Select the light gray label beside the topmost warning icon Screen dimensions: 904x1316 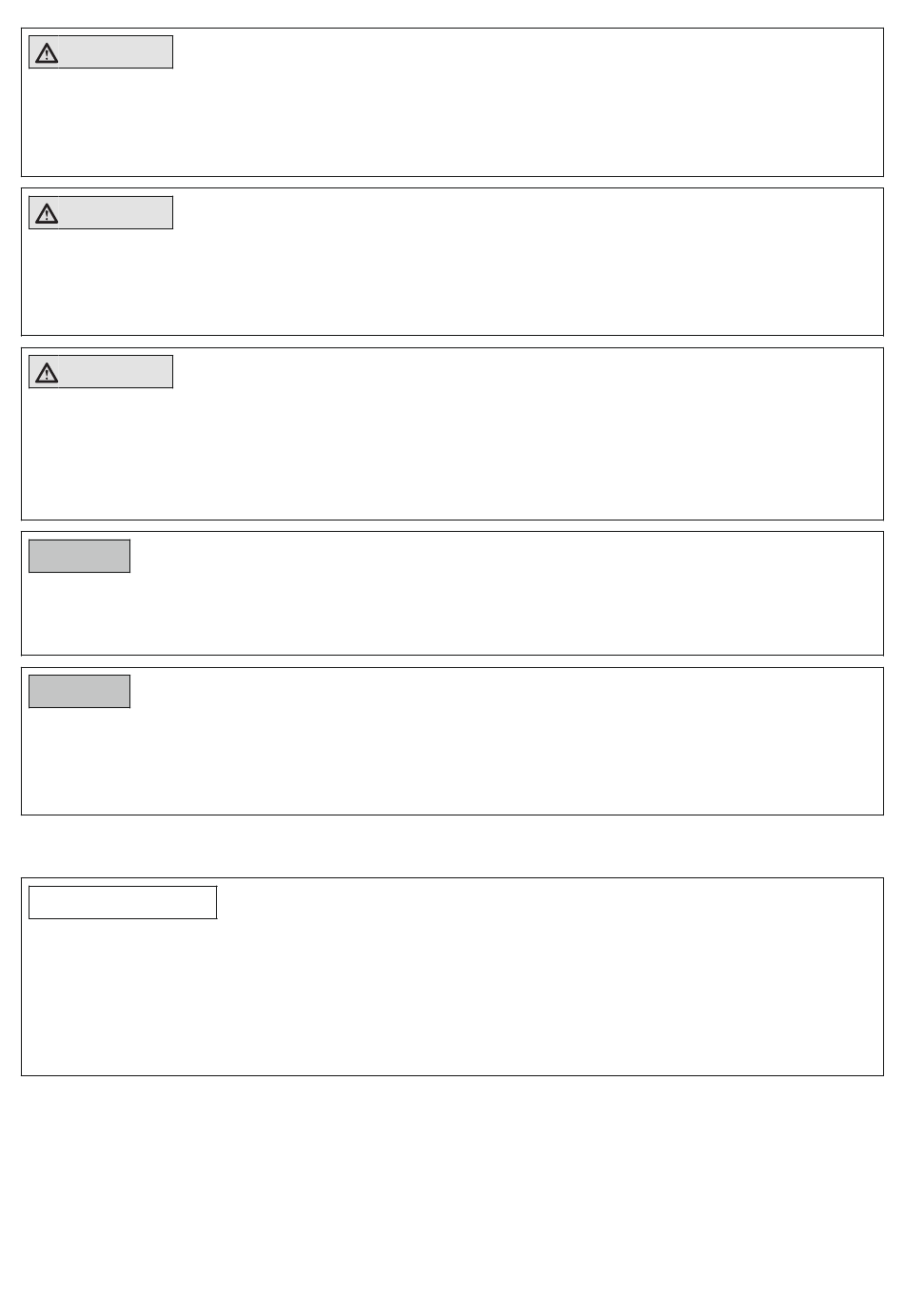(x=115, y=52)
